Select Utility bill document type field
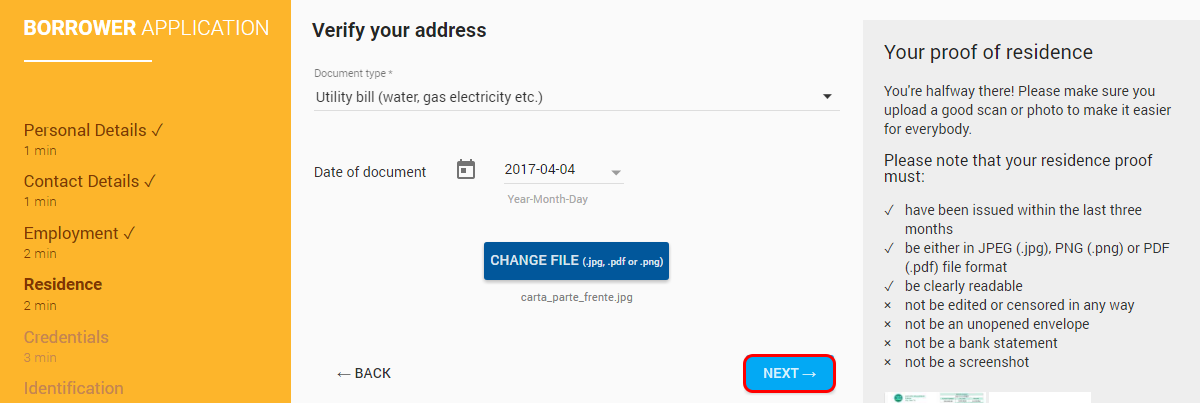The width and height of the screenshot is (1200, 403). 576,97
